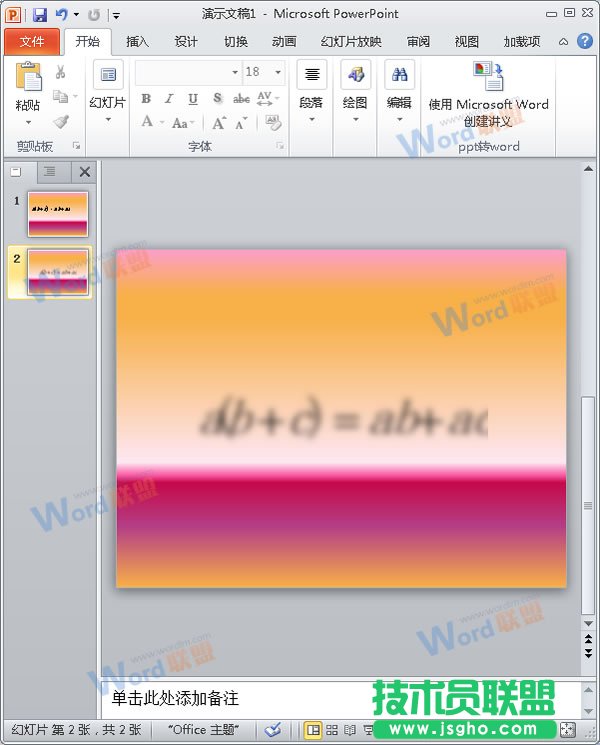Expand the font name combo box

(235, 72)
